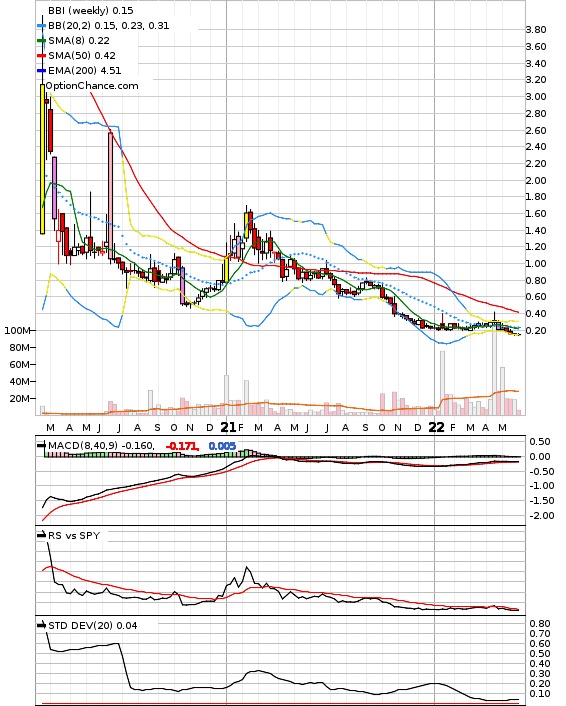This screenshot has width=566, height=706.
Task: Click the OptionChance.com watermark text
Action: (92, 86)
